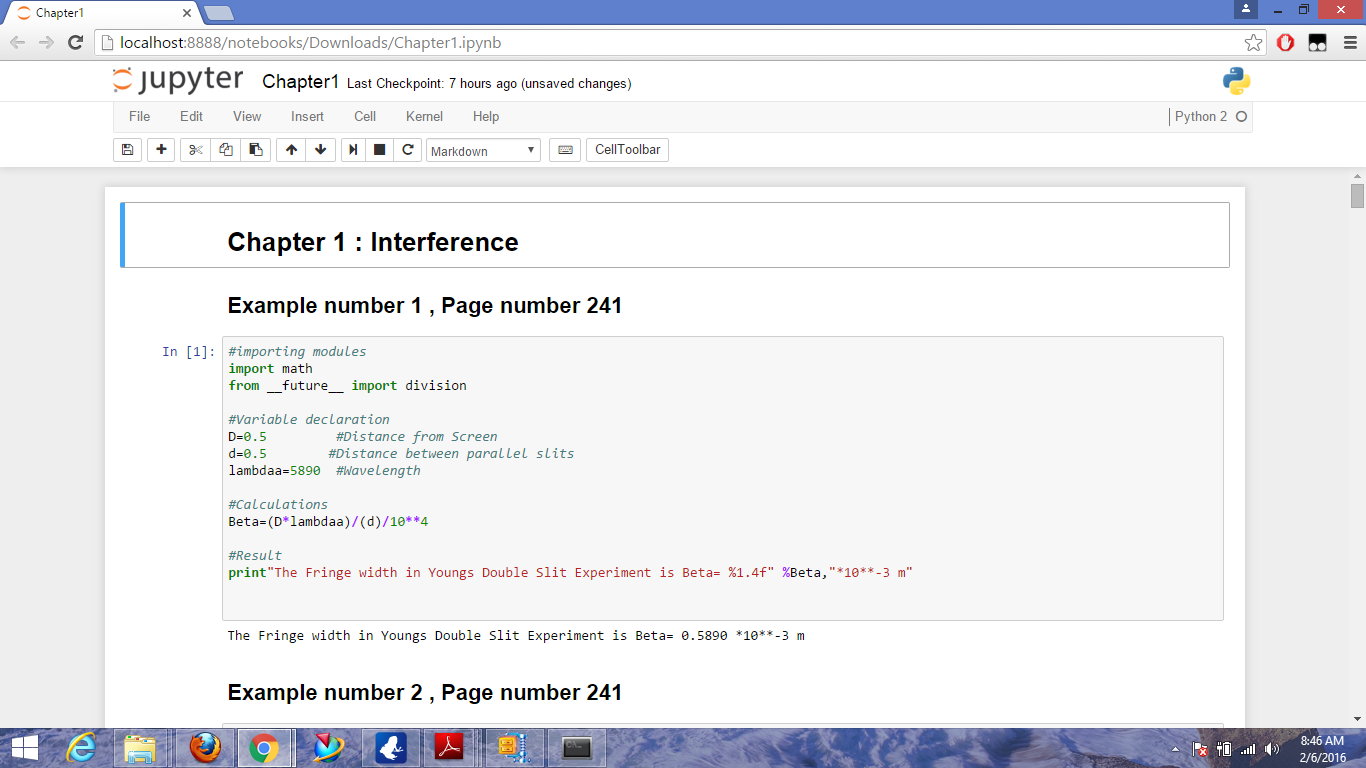Insert a cell below with plus icon
The image size is (1366, 768).
(x=161, y=150)
